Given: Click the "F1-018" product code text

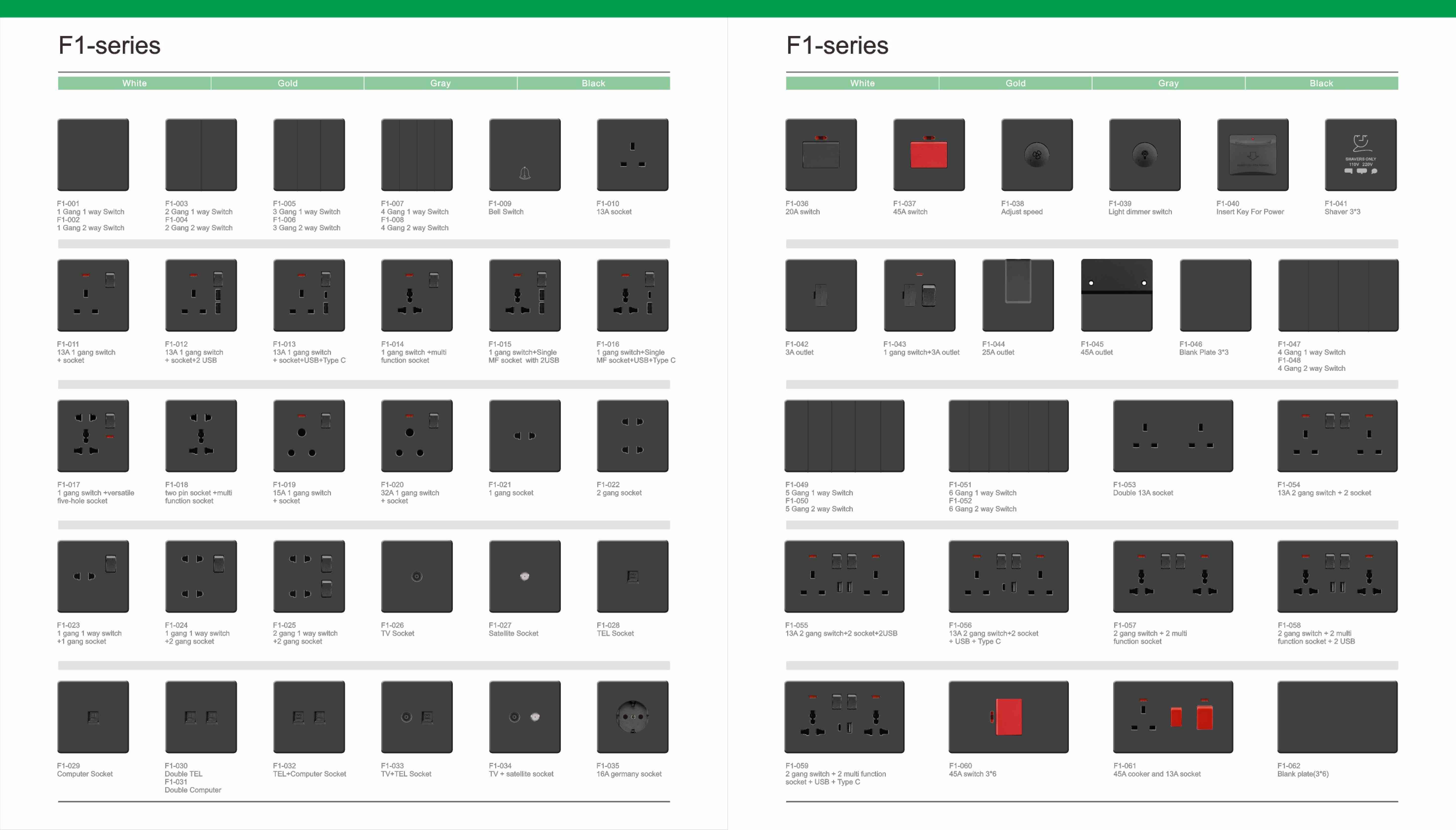Looking at the screenshot, I should tap(176, 485).
